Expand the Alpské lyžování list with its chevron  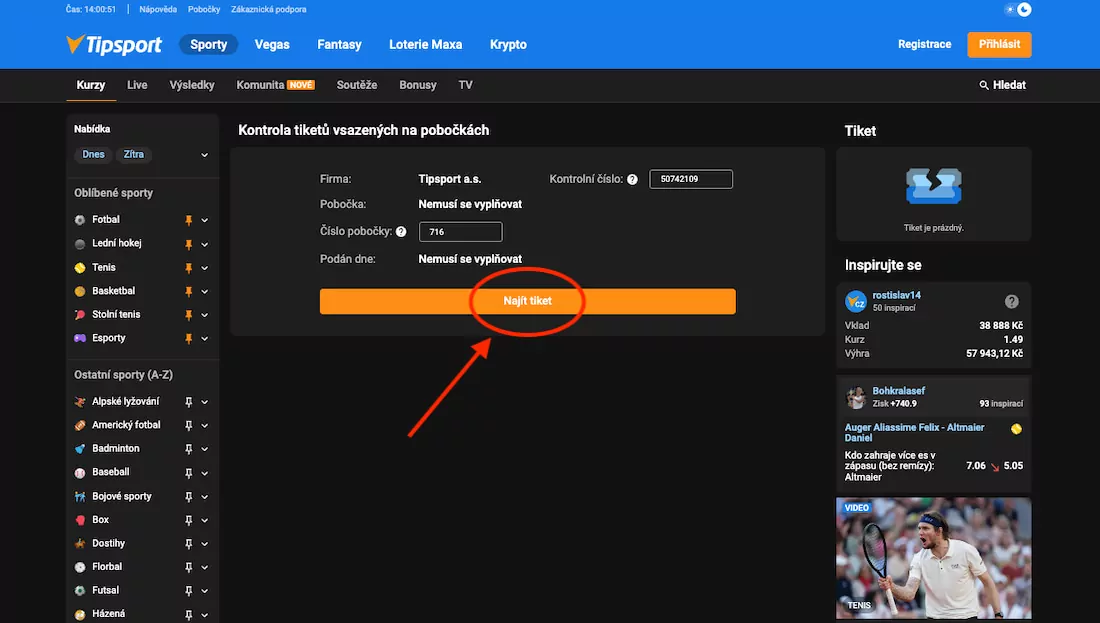(205, 401)
